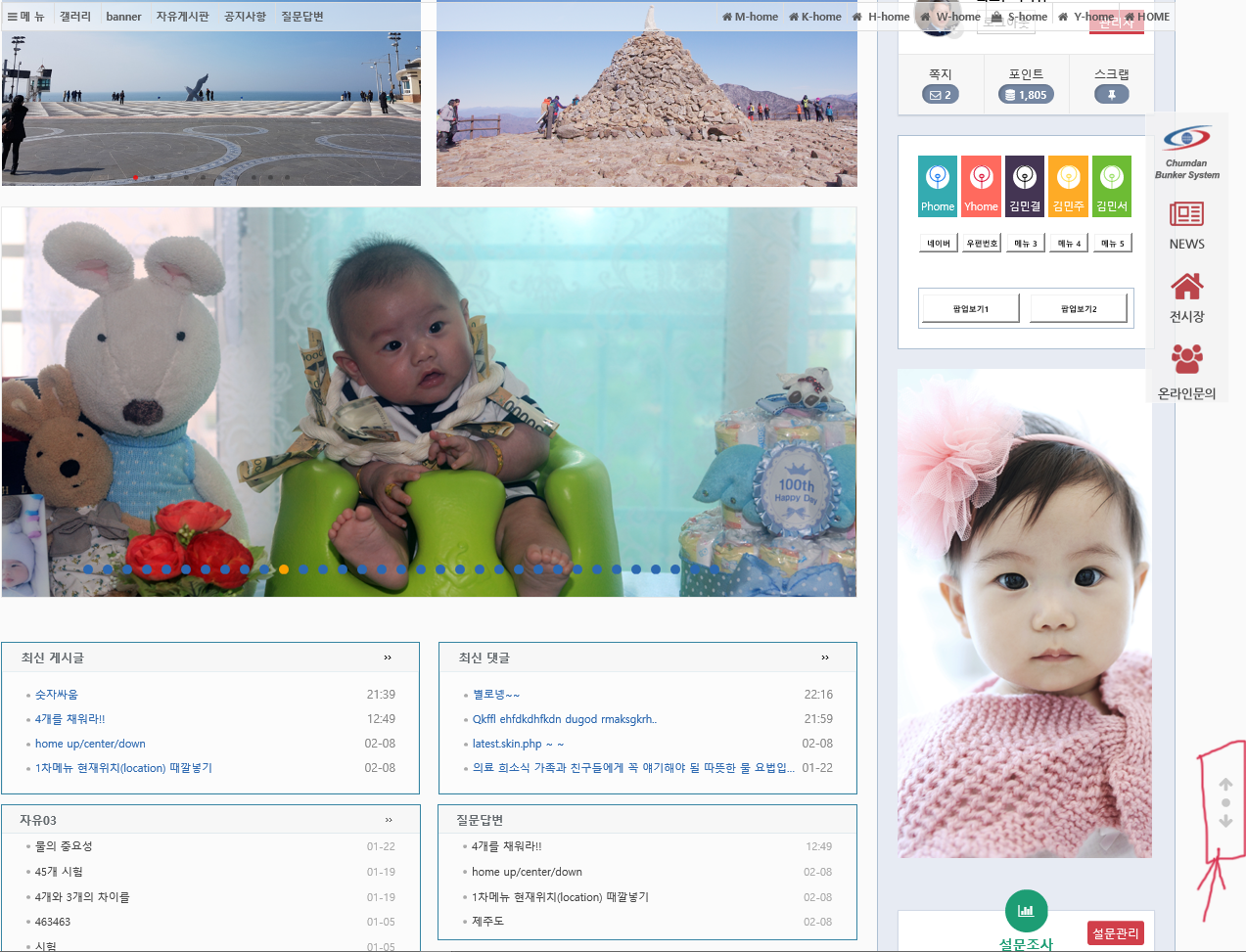This screenshot has height=952, width=1246.
Task: Expand 자유03 more arrows
Action: (389, 820)
